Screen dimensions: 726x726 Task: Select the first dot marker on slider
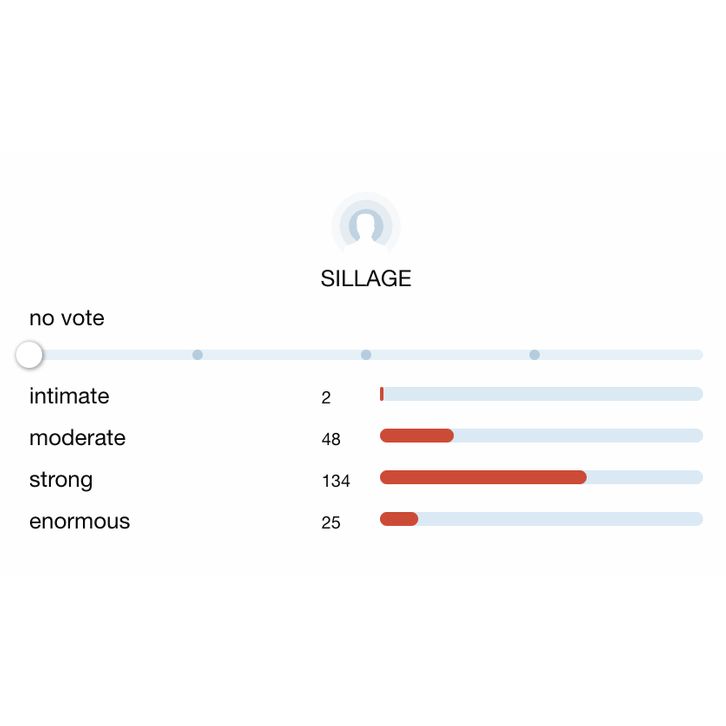click(x=198, y=355)
